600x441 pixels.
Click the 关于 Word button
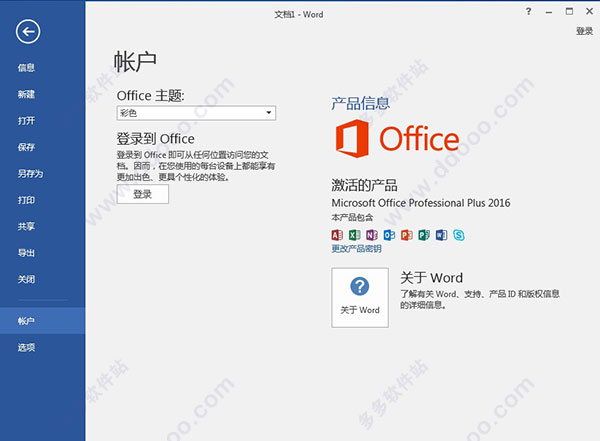(360, 297)
